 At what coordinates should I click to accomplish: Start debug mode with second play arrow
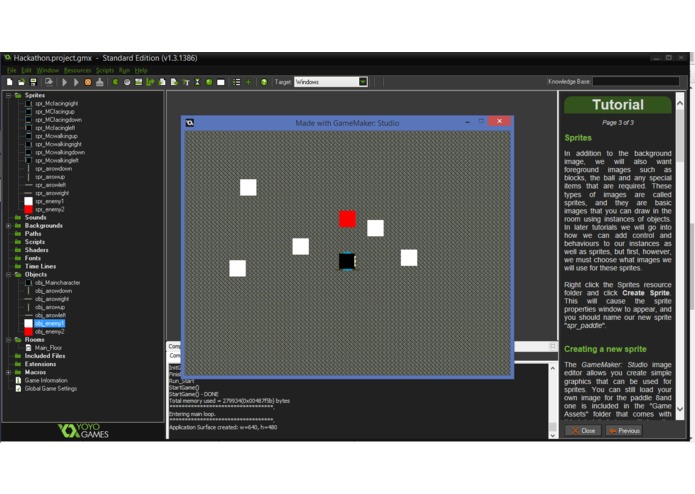coord(76,82)
